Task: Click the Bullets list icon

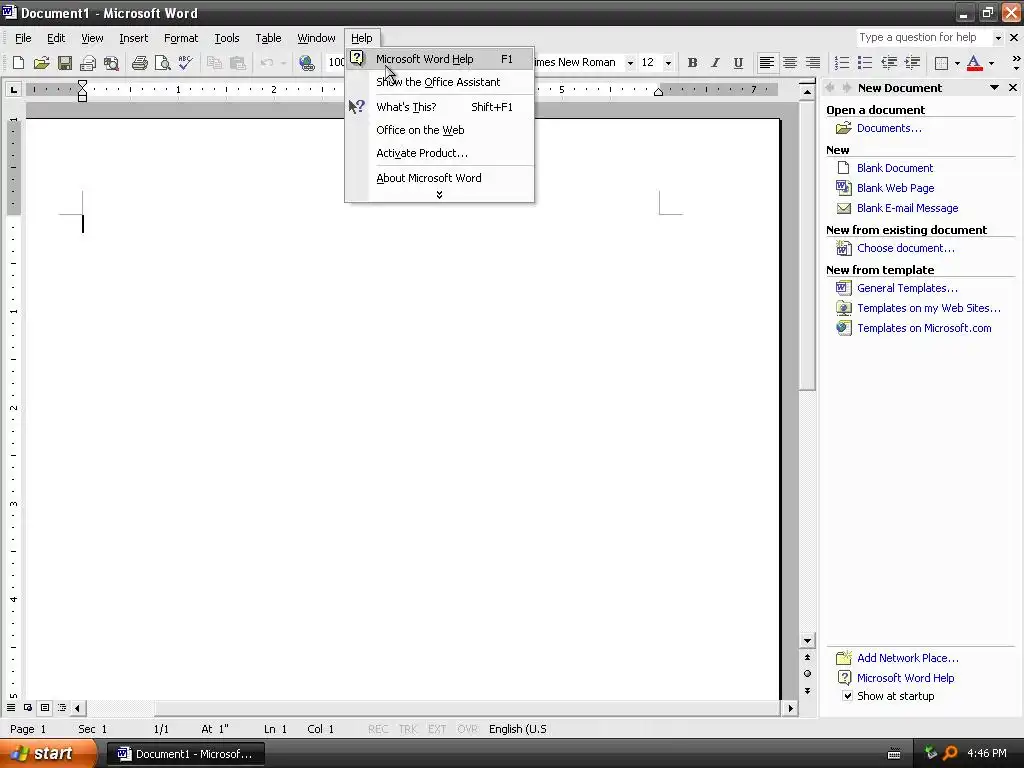Action: tap(865, 63)
